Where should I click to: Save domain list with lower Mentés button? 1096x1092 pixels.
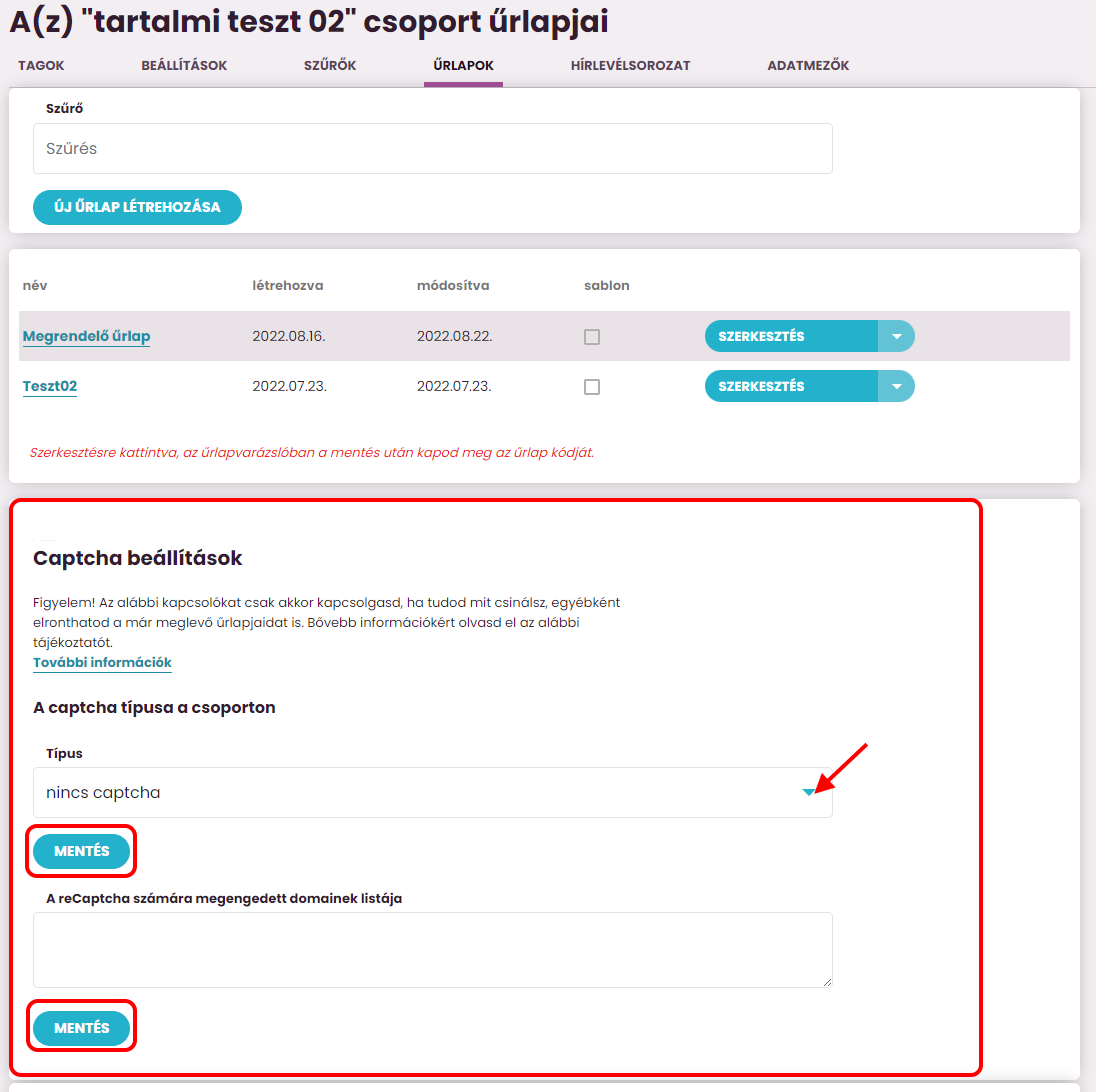[x=82, y=1029]
